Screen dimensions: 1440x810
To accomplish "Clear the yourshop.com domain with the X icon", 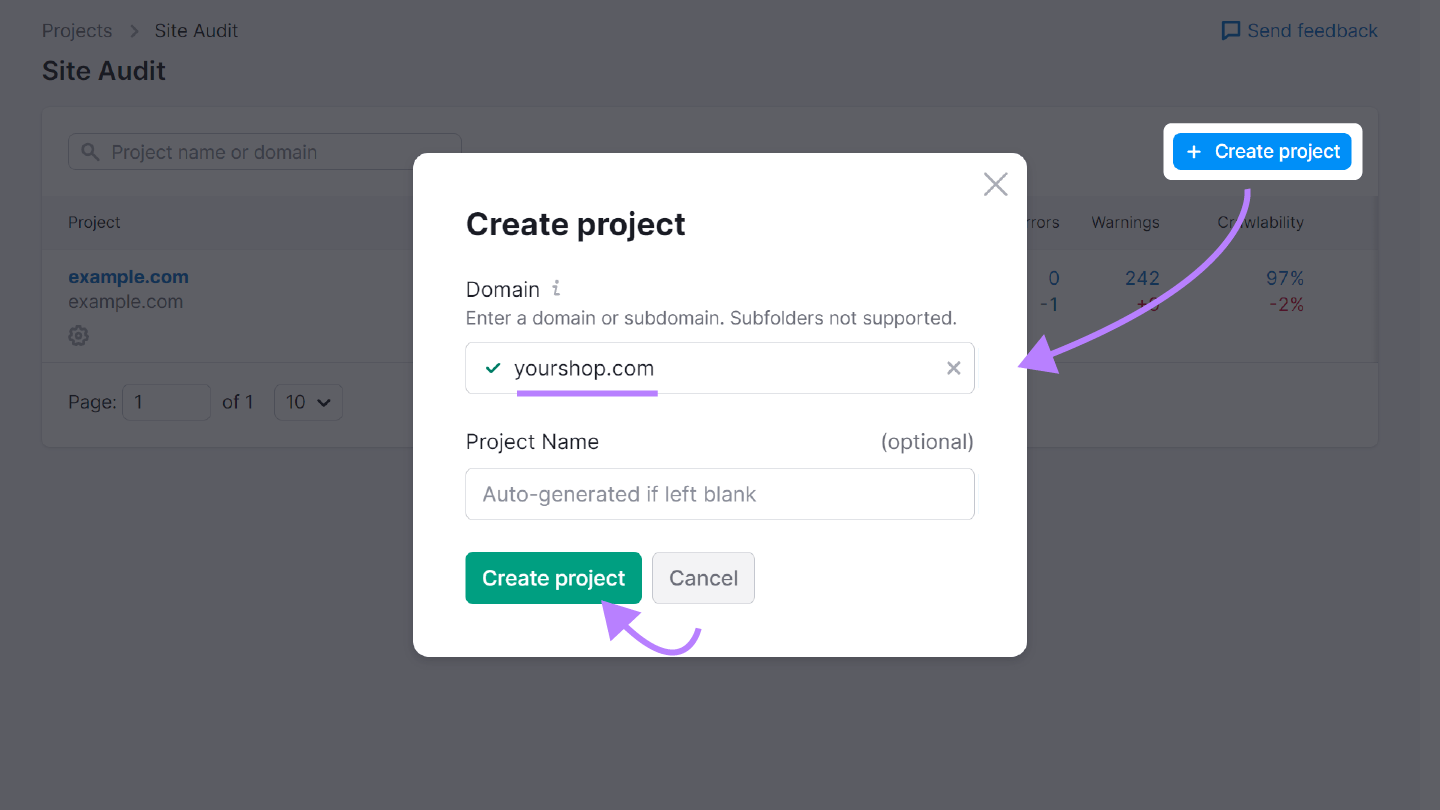I will tap(953, 367).
